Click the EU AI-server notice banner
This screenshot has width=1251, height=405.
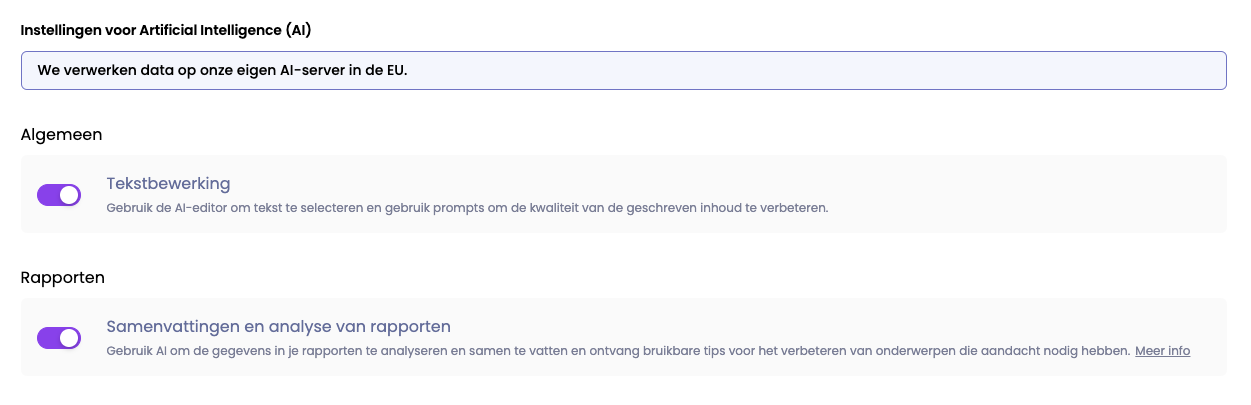(x=623, y=71)
